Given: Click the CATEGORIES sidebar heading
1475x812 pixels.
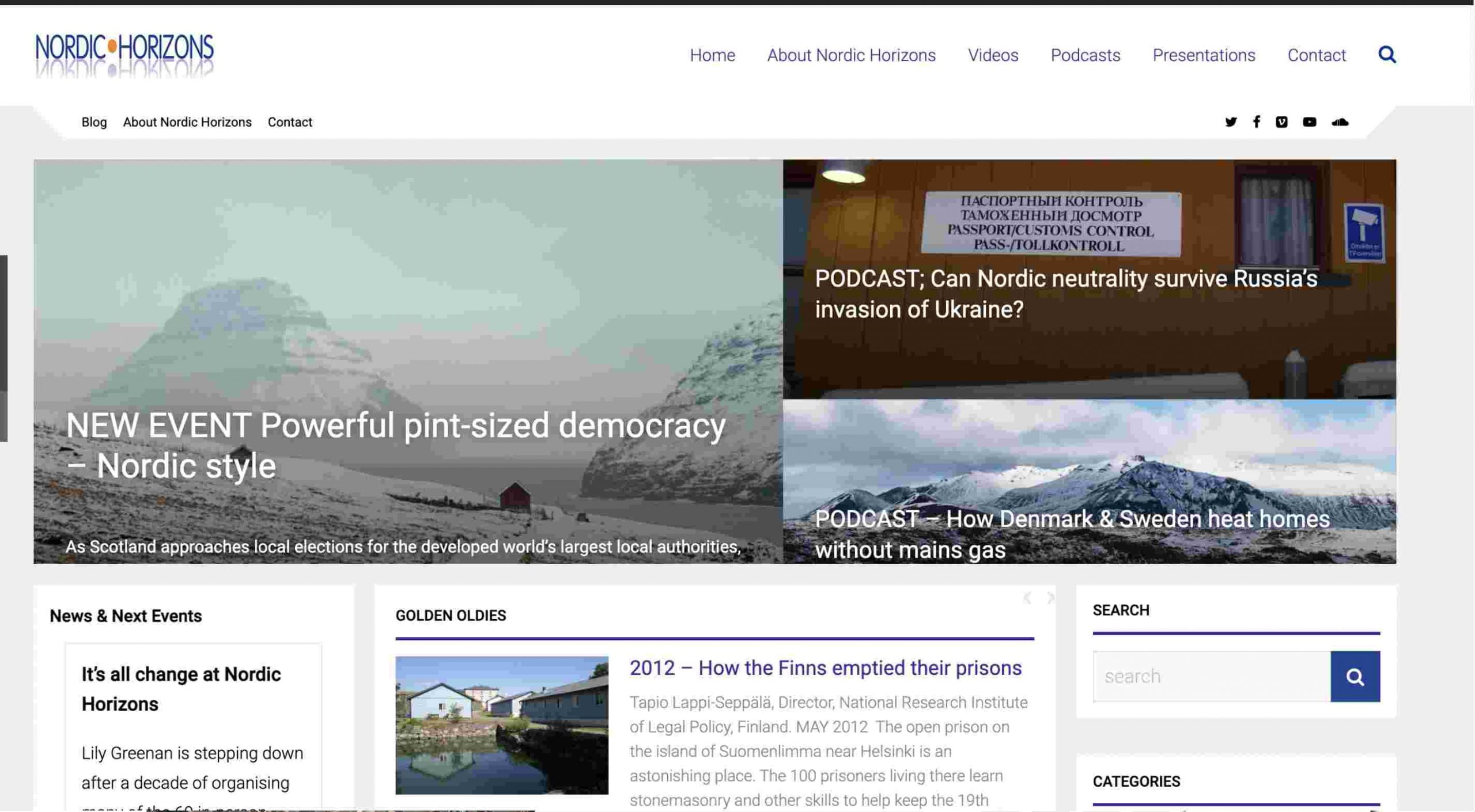Looking at the screenshot, I should coord(1136,781).
